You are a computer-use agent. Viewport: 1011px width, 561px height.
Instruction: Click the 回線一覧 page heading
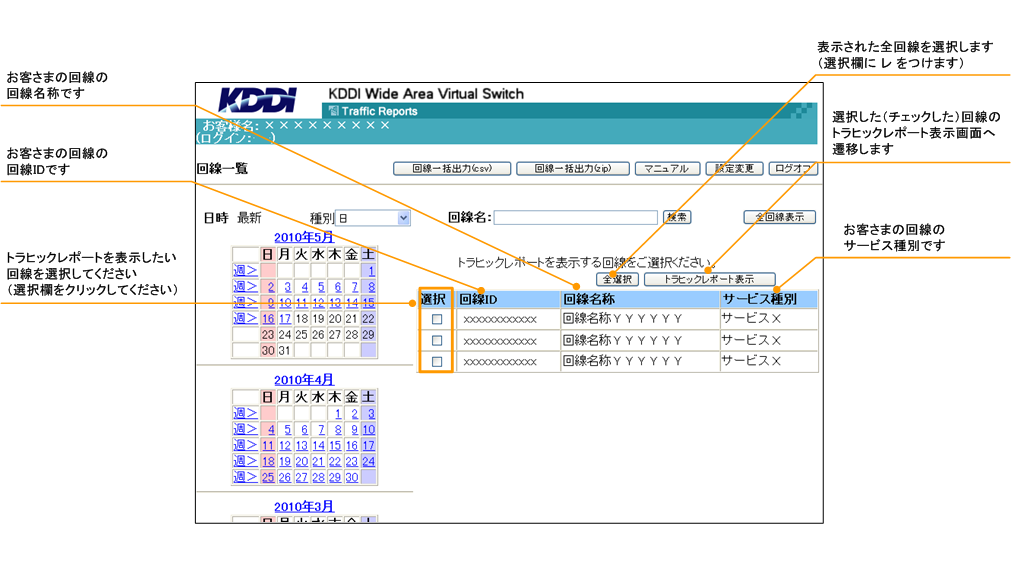[x=222, y=168]
